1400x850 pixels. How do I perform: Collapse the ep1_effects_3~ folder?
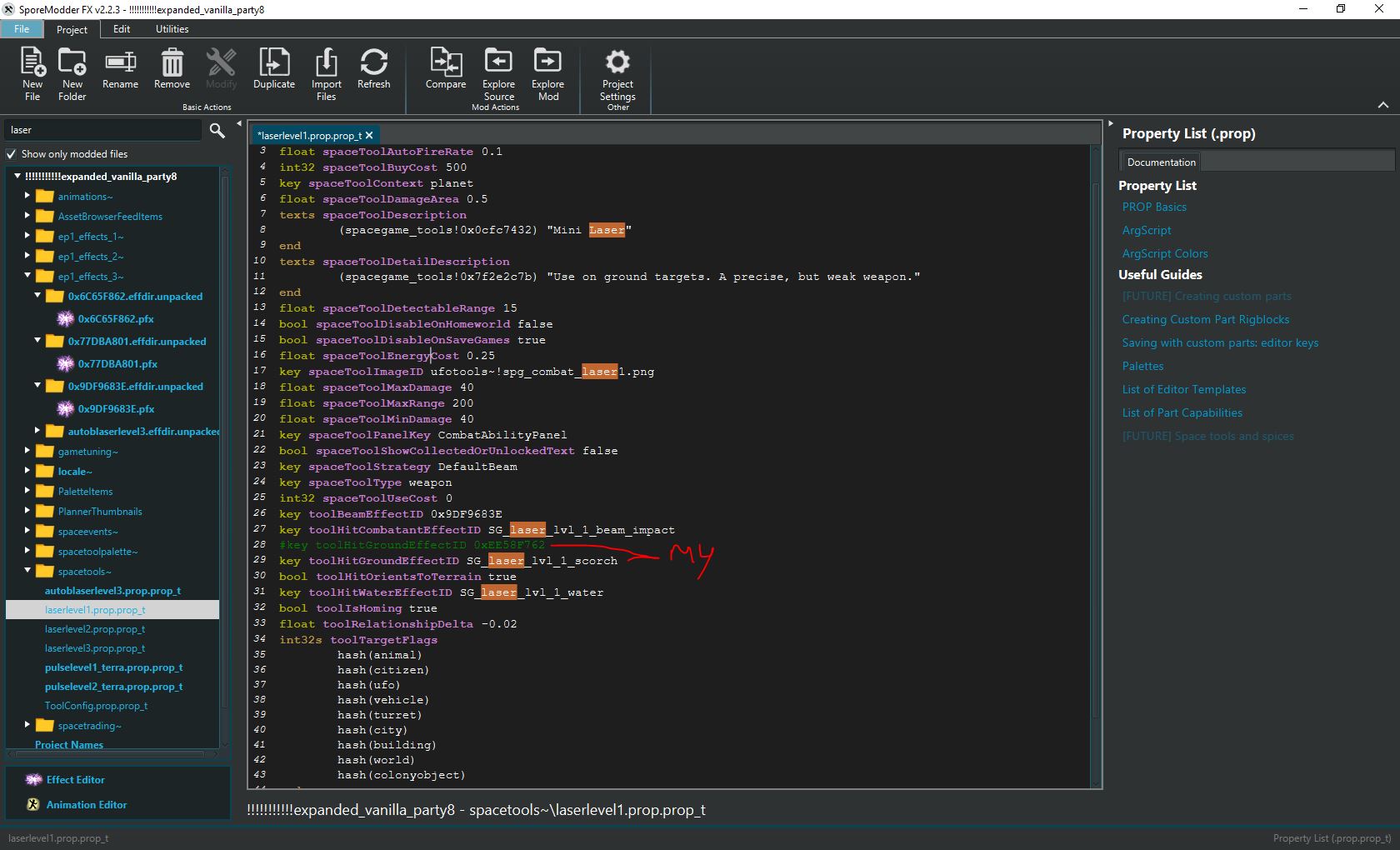[x=27, y=276]
